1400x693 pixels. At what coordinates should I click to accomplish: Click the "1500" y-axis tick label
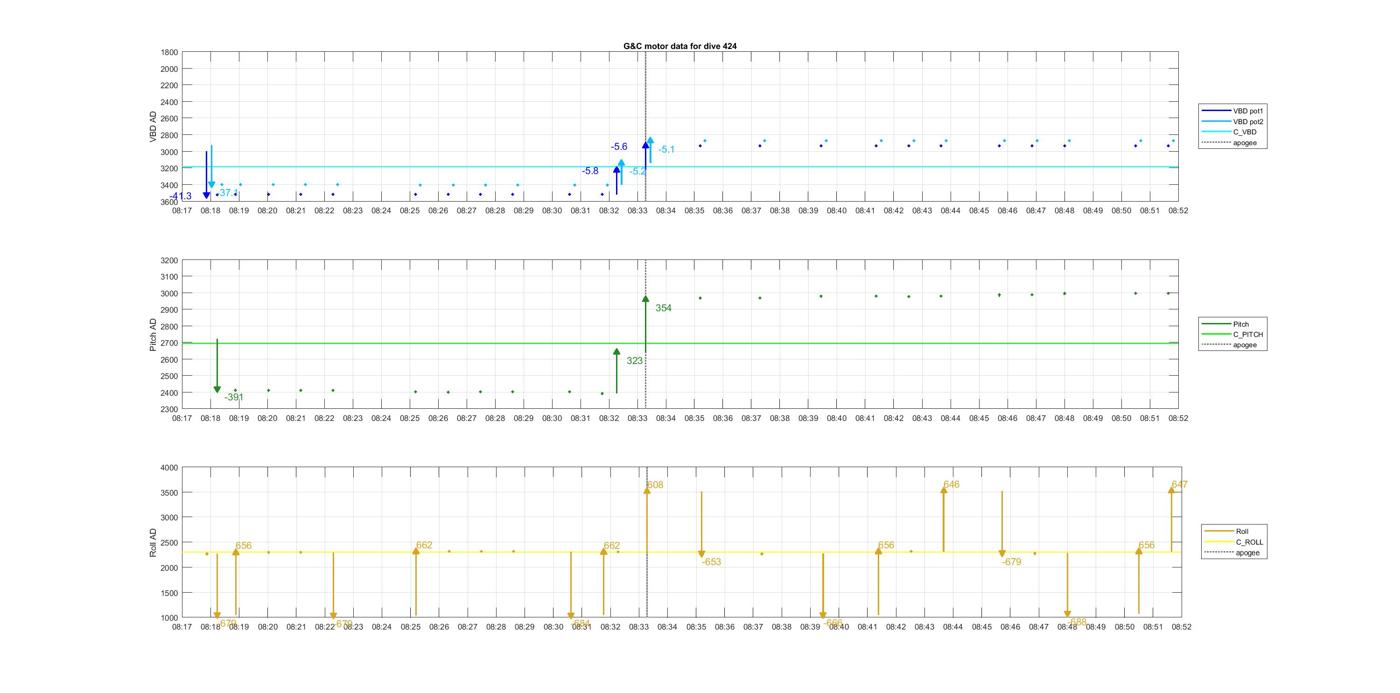point(169,593)
